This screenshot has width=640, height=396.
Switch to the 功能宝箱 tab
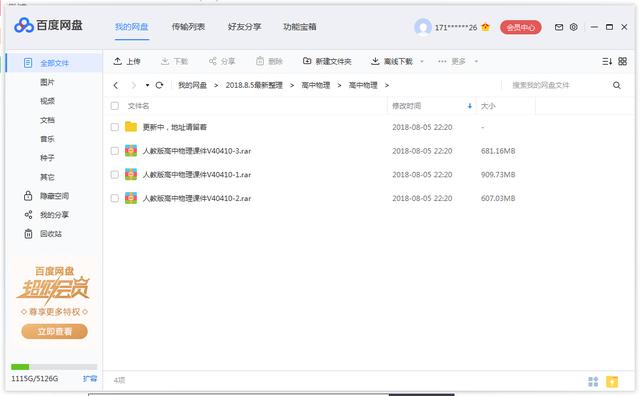[x=300, y=27]
